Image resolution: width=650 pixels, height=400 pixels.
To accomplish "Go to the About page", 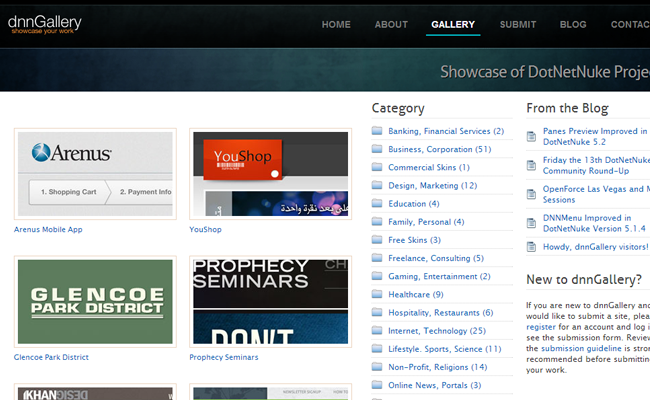I will click(x=391, y=24).
